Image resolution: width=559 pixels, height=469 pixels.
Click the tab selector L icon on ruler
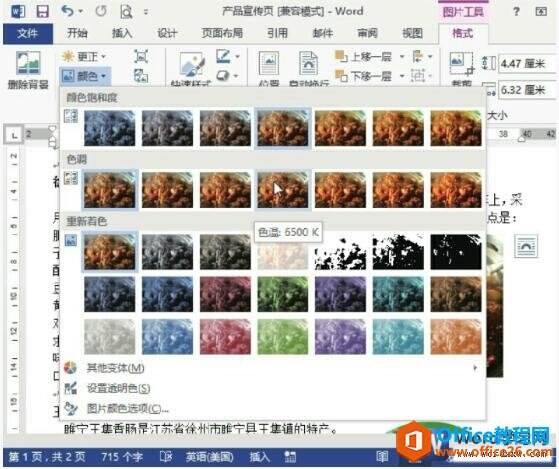click(14, 135)
